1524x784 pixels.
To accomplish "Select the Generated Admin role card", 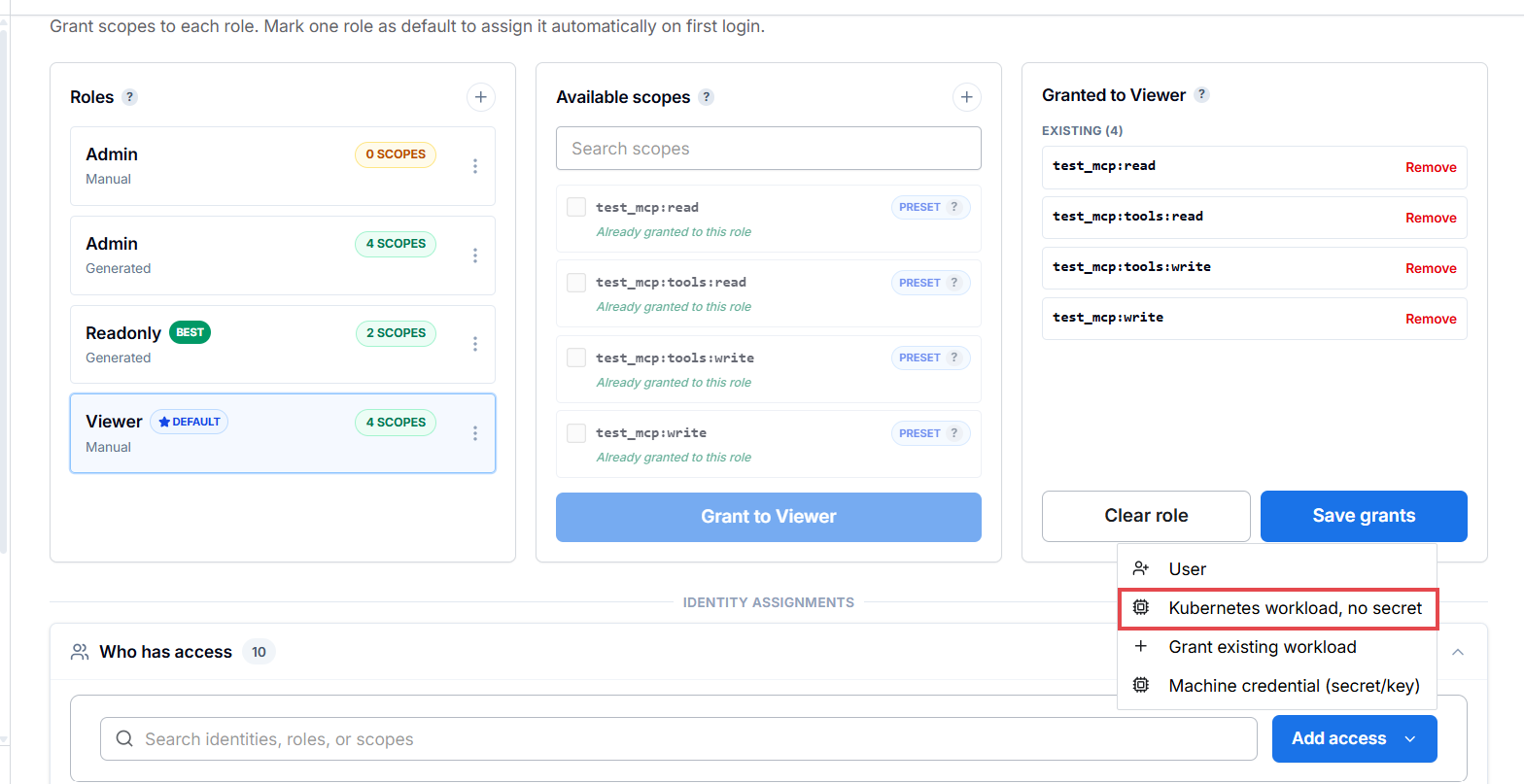I will pyautogui.click(x=283, y=256).
